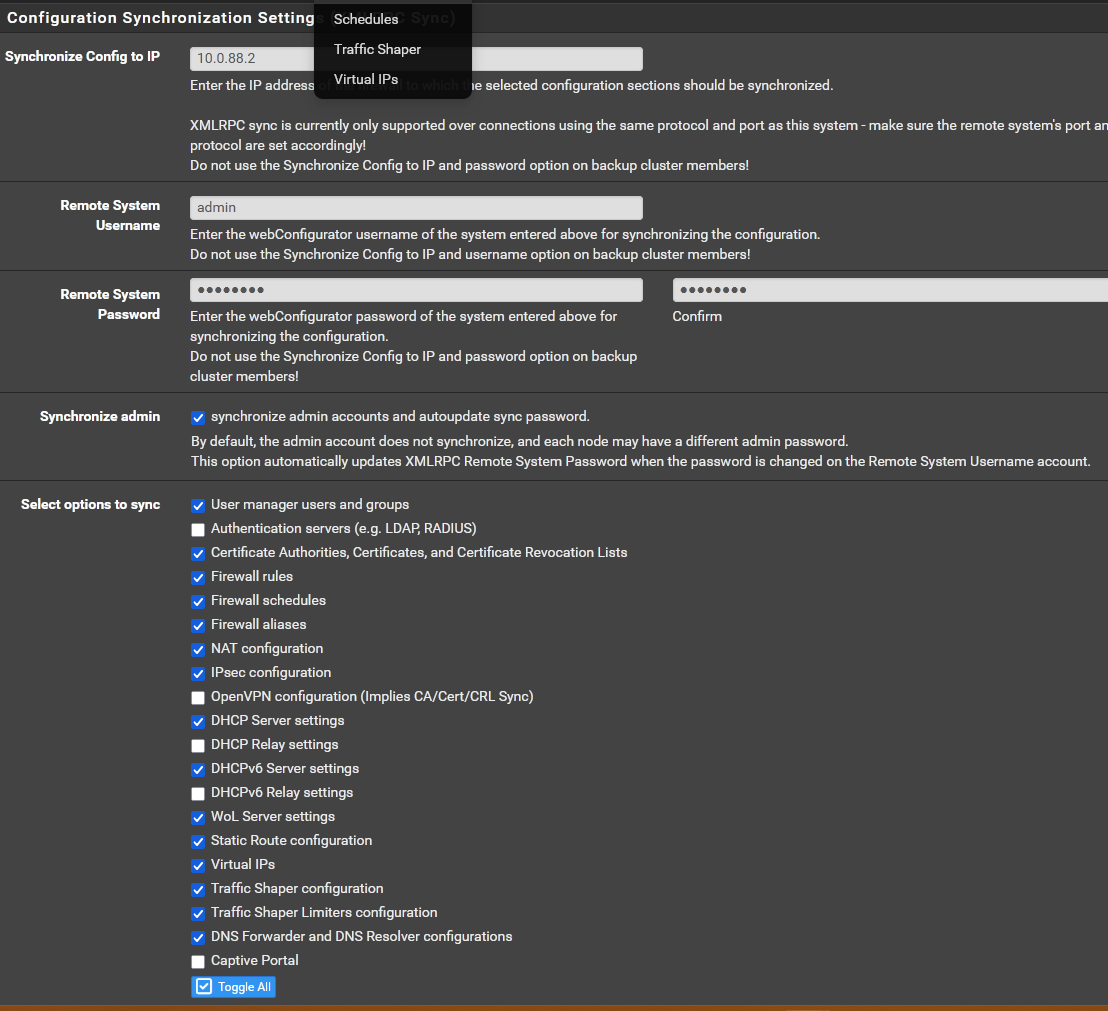Image resolution: width=1108 pixels, height=1011 pixels.
Task: Uncheck NAT configuration sync option
Action: tap(198, 650)
